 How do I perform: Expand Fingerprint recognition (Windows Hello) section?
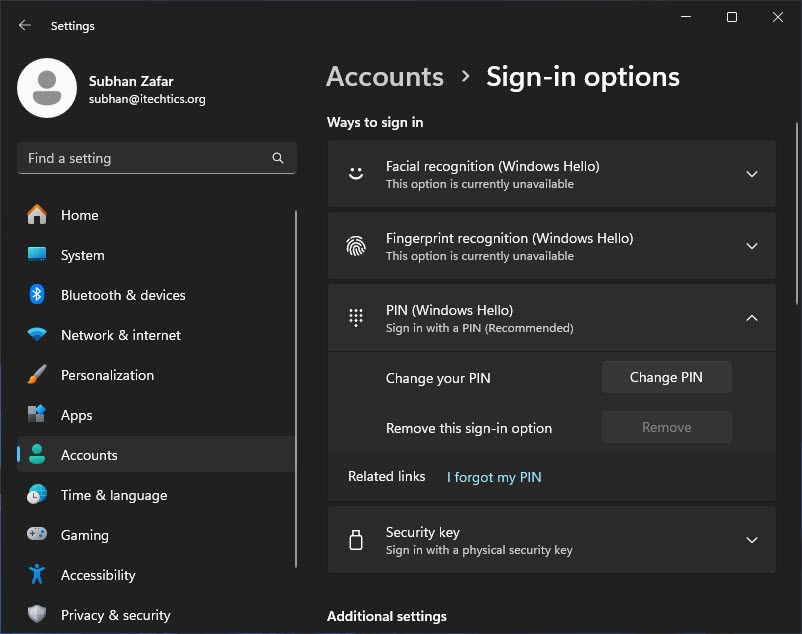pyautogui.click(x=551, y=246)
